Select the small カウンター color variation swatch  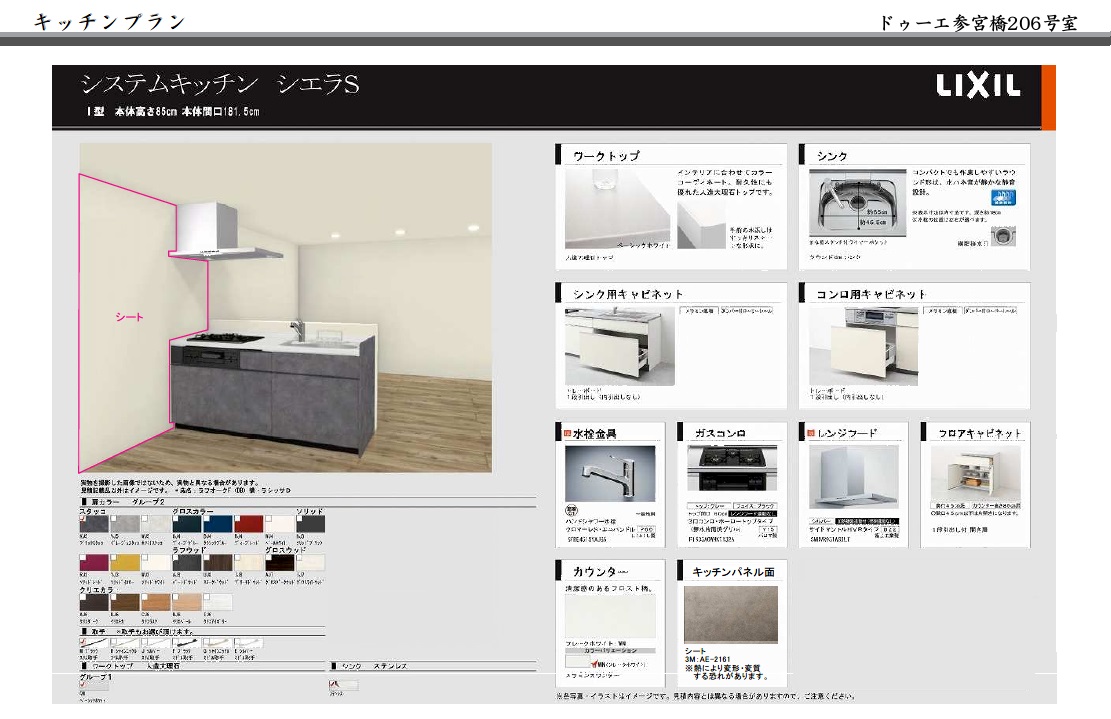click(577, 661)
